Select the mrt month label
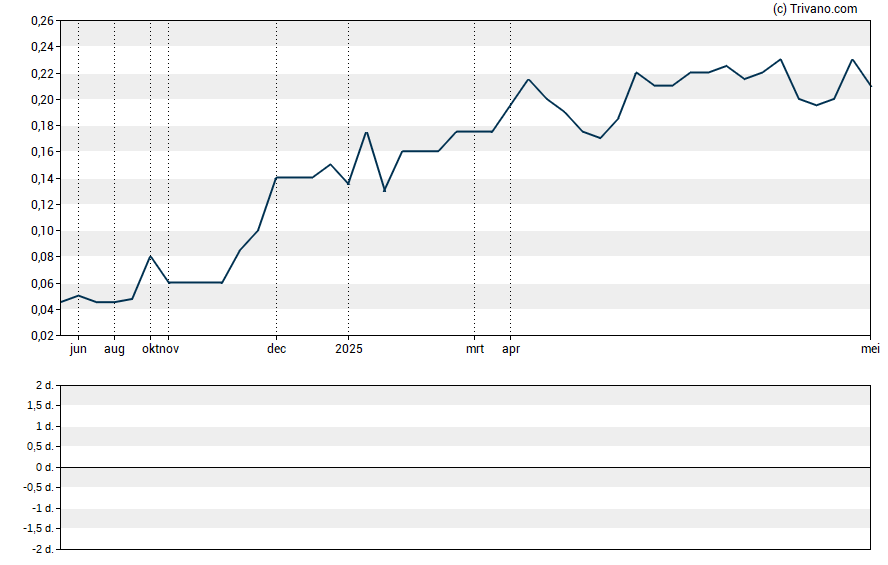Screen dimensions: 888x565 [475, 349]
